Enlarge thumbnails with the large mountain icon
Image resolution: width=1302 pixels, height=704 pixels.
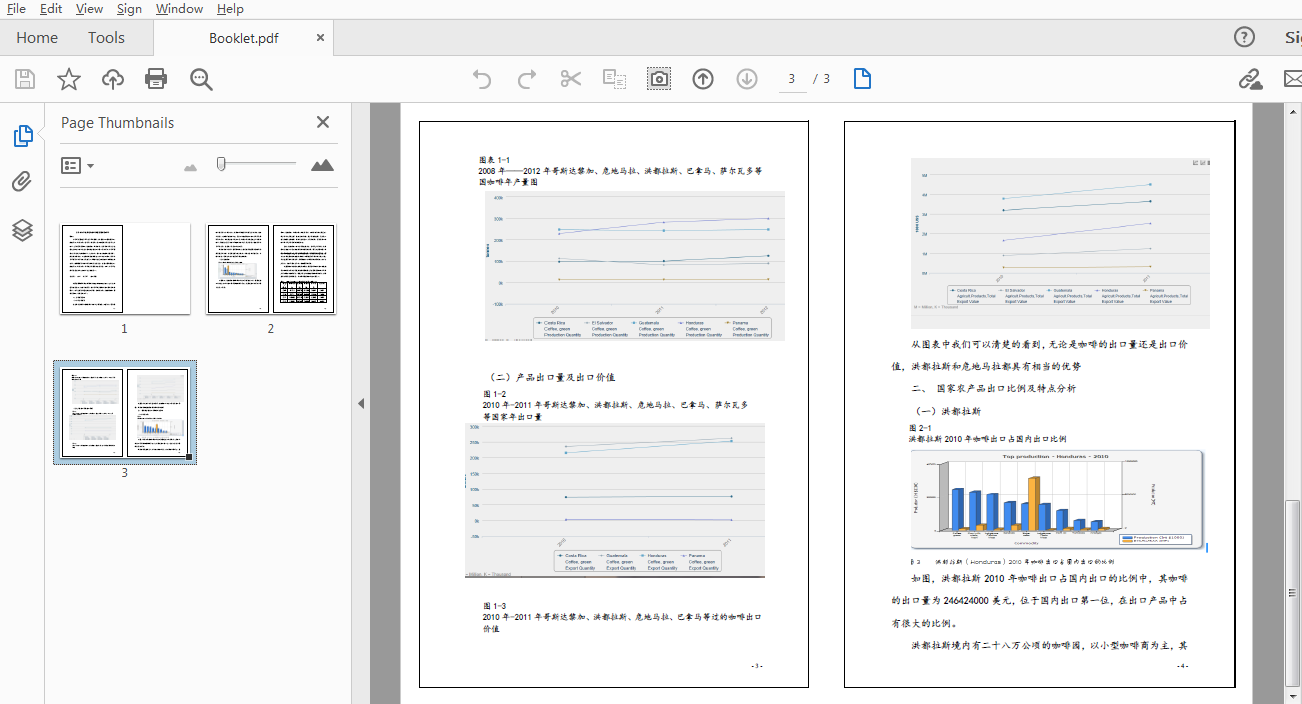322,165
